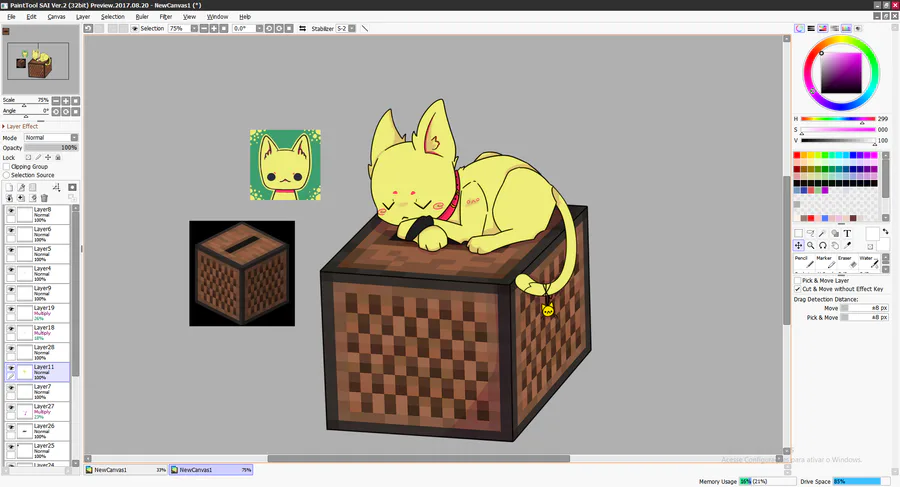Toggle the straight line drawing mode icon
This screenshot has width=900, height=487.
364,28
